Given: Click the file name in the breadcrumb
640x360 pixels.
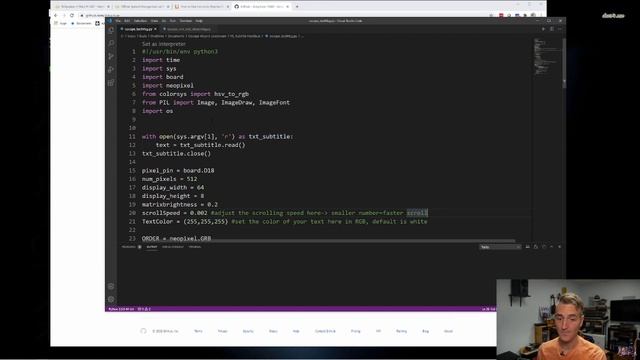Looking at the screenshot, I should [283, 36].
